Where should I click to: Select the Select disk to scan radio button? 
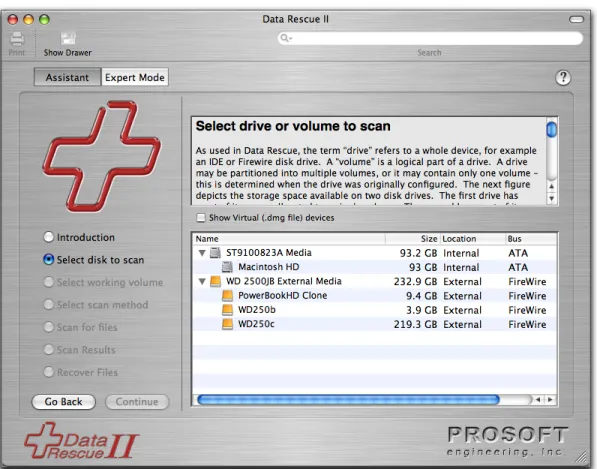[48, 259]
